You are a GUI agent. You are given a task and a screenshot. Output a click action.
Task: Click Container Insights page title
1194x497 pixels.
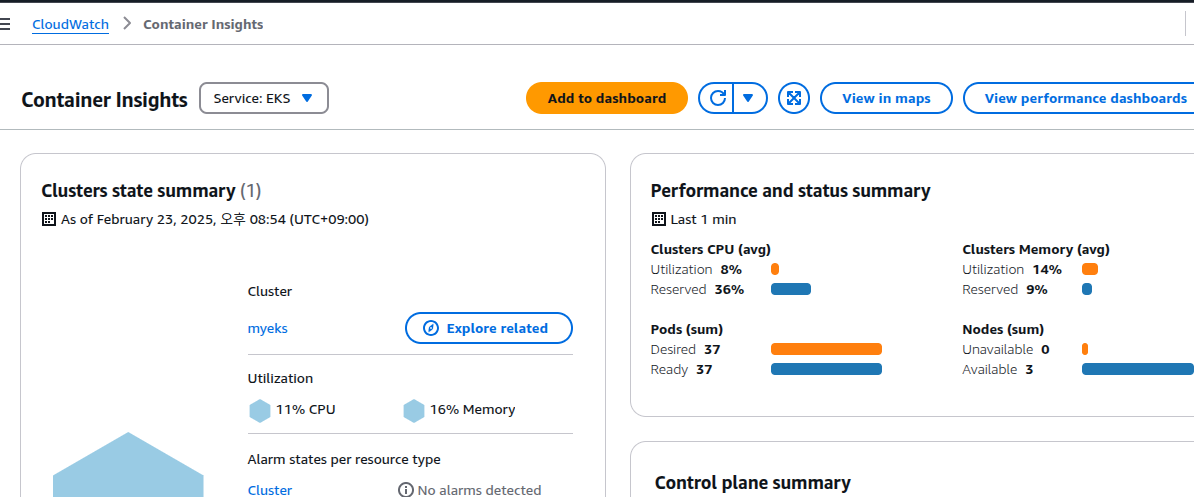pos(104,100)
